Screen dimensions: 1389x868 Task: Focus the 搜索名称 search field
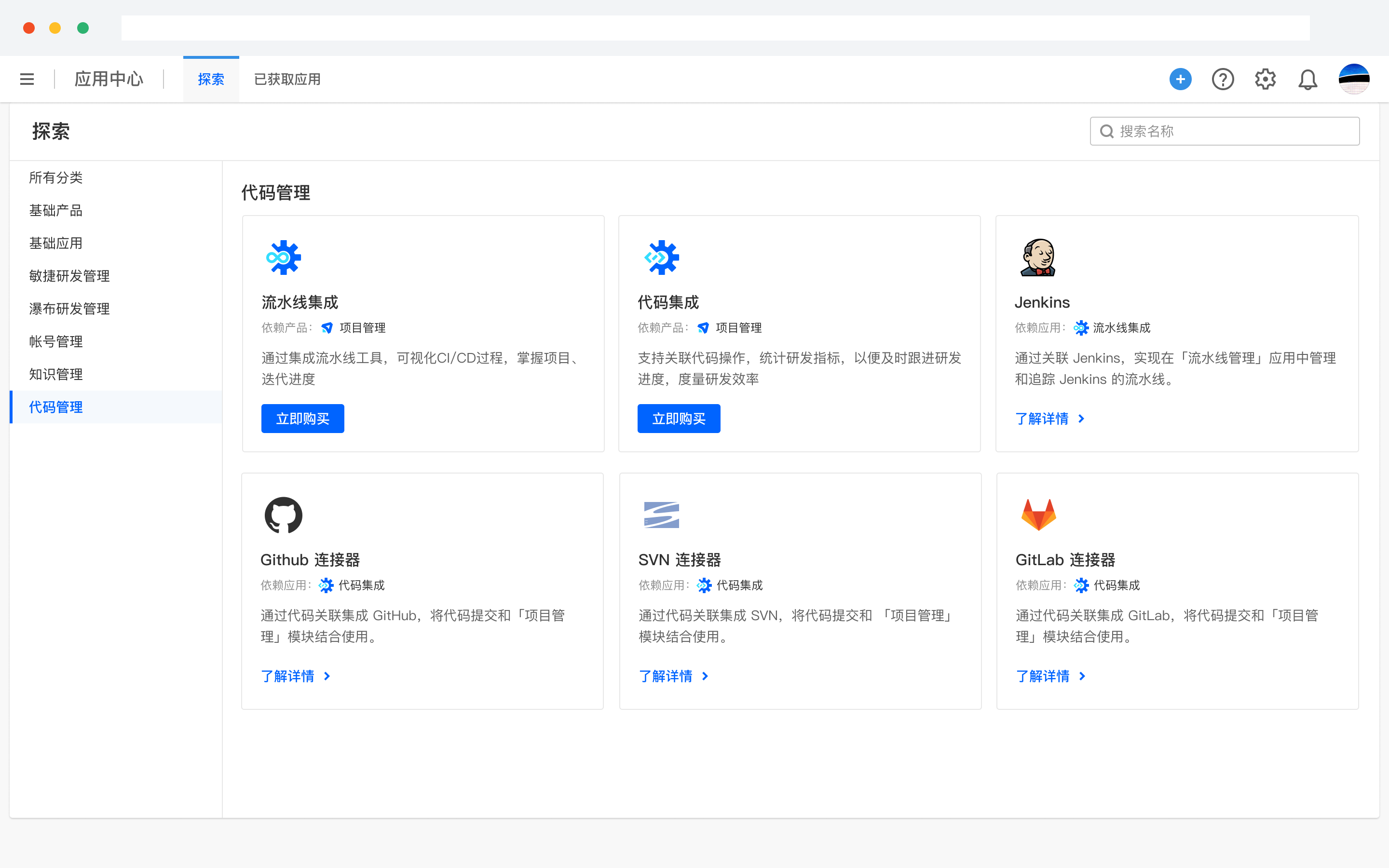[x=1234, y=132]
